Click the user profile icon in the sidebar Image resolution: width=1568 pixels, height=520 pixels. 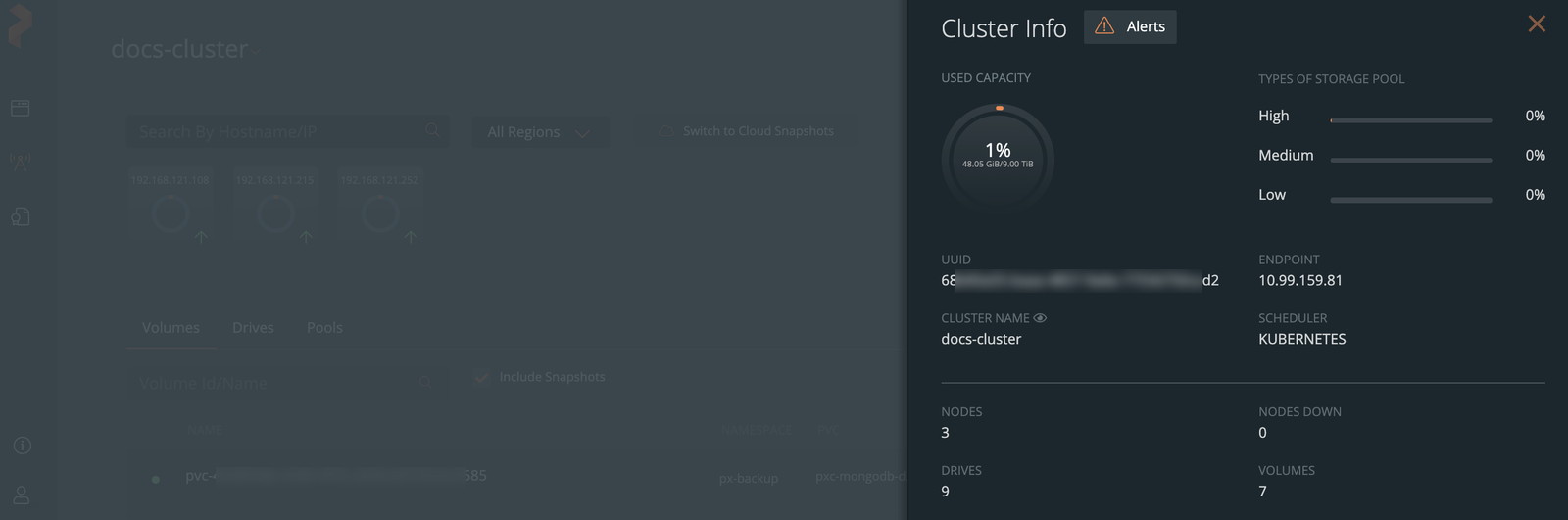click(x=22, y=496)
